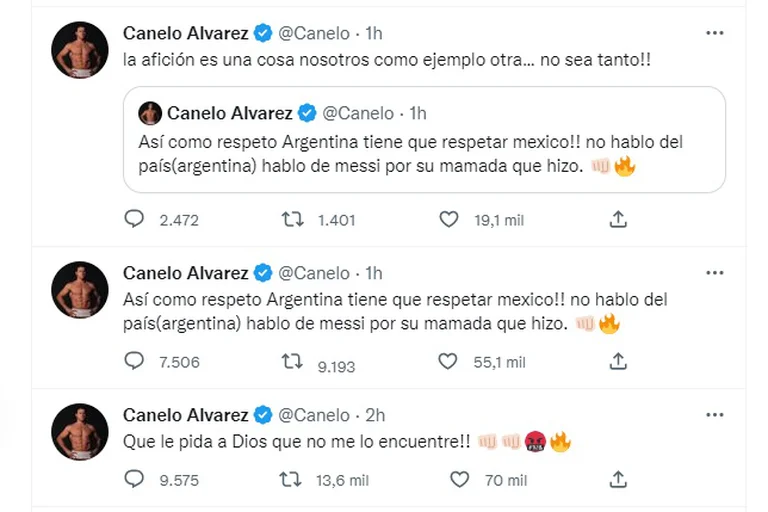Viewport: 768px width, 512px height.
Task: Share the 'Que le pida a Dios' tweet
Action: pyautogui.click(x=618, y=479)
